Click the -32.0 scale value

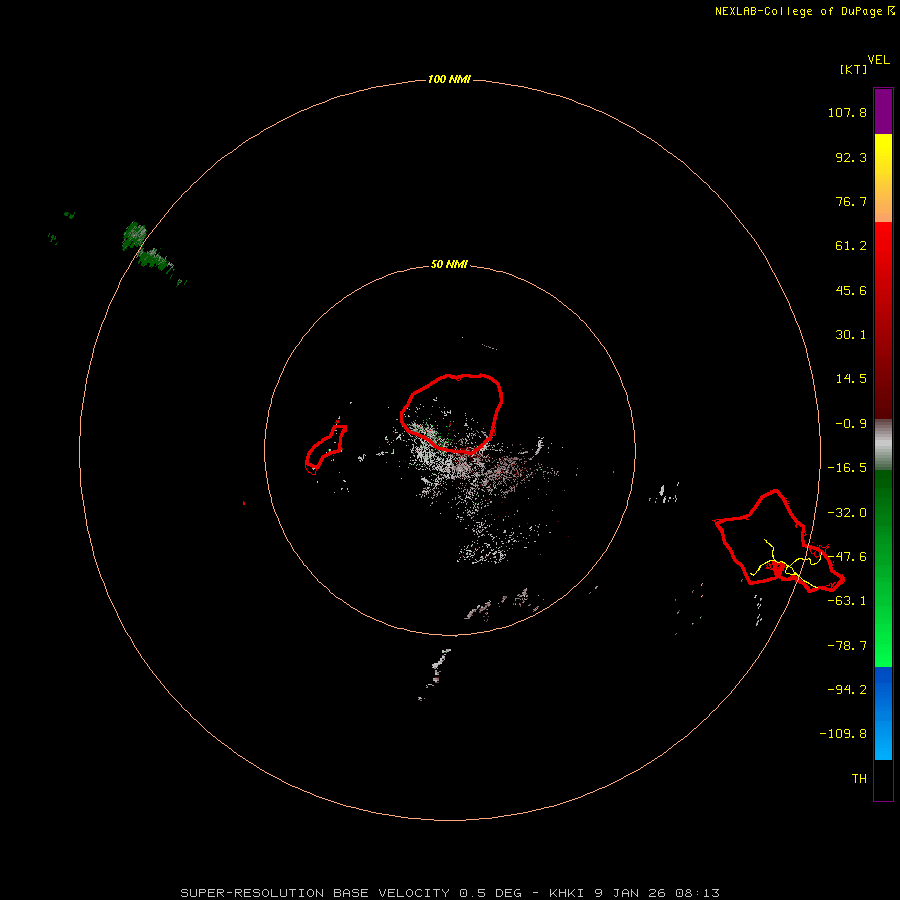click(x=847, y=513)
